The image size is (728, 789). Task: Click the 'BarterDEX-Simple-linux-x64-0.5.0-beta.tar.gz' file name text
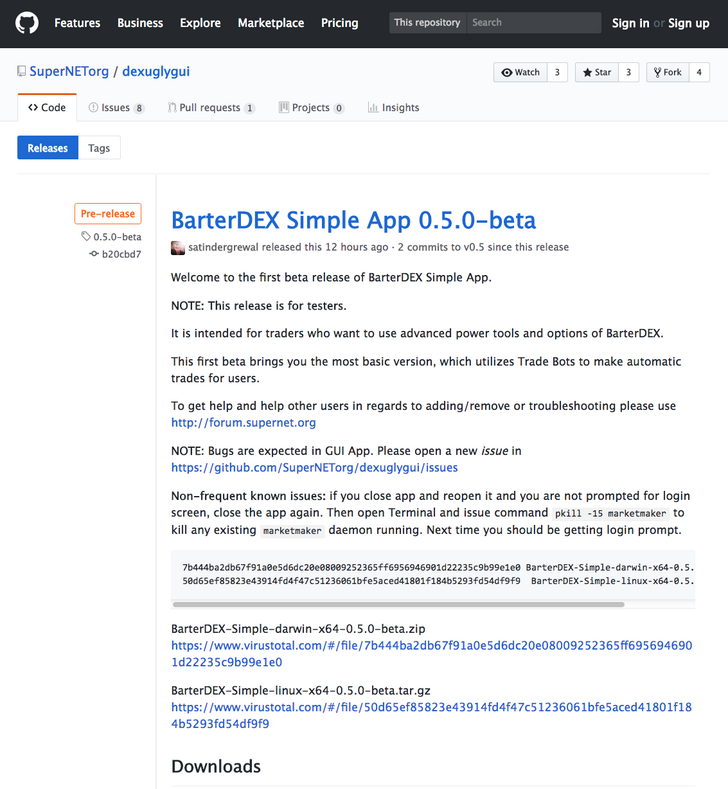pos(301,690)
